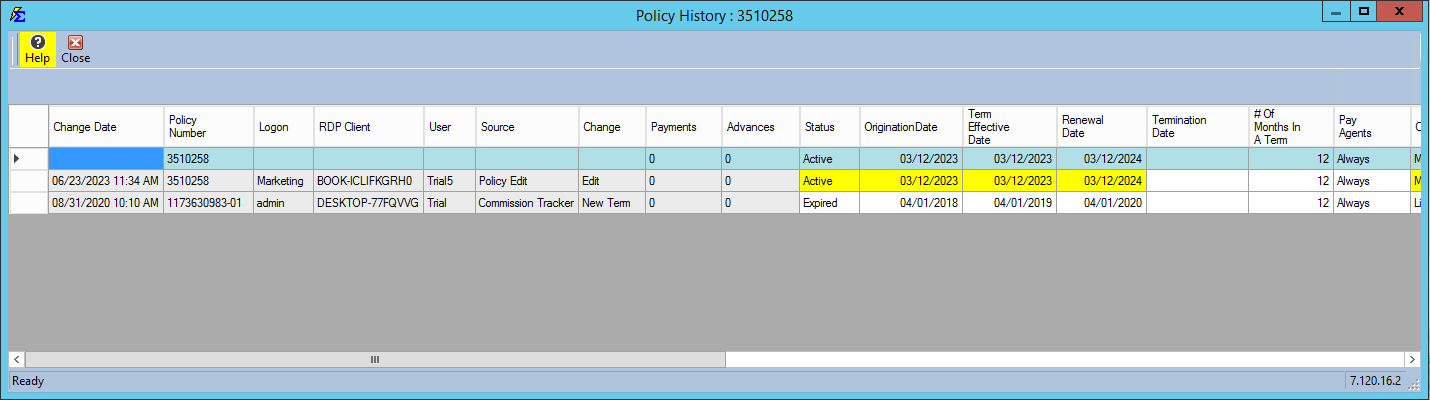Image resolution: width=1430 pixels, height=400 pixels.
Task: Select the current row indicator arrow
Action: click(29, 159)
